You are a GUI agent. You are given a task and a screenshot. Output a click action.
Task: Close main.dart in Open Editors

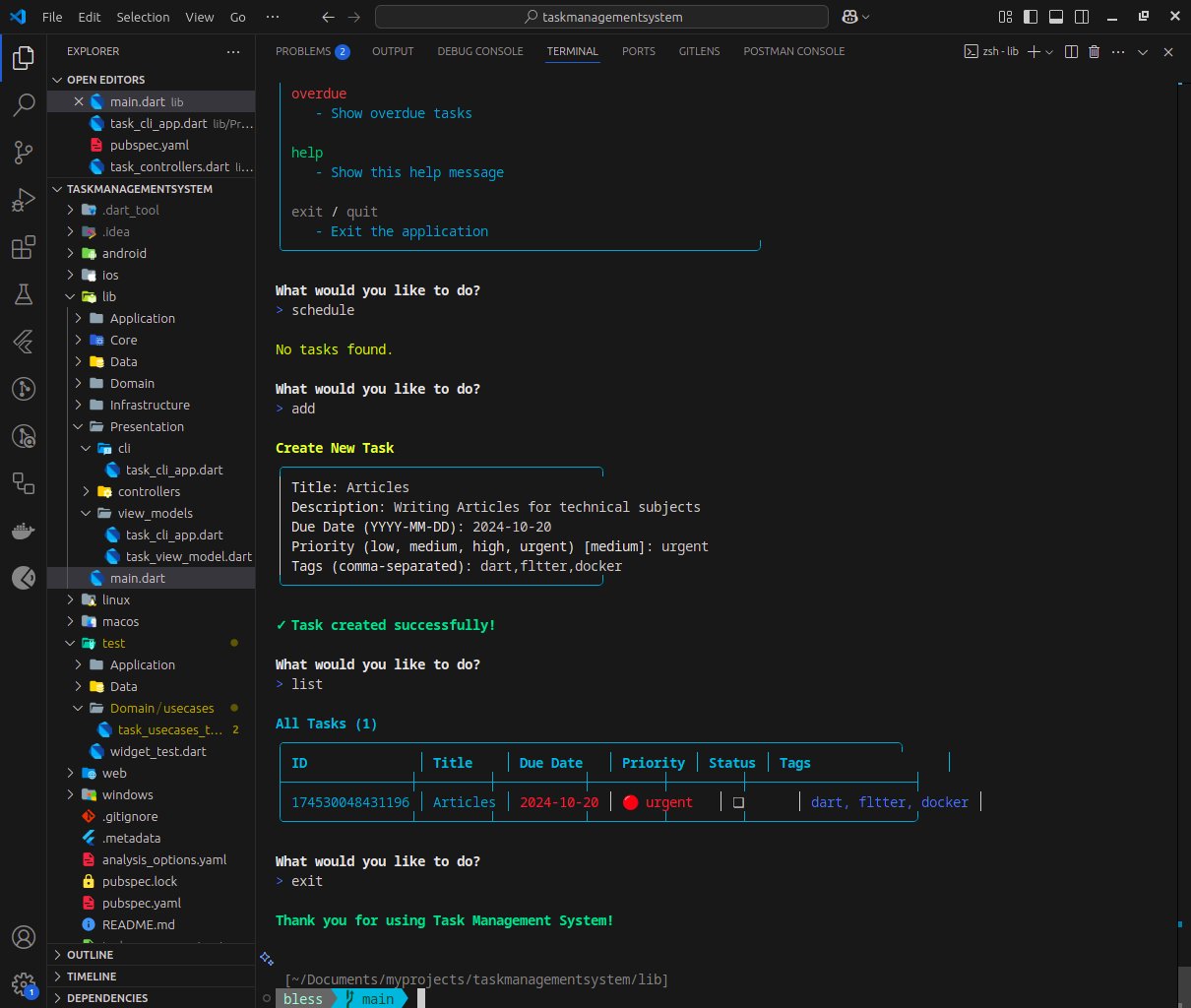click(x=79, y=101)
